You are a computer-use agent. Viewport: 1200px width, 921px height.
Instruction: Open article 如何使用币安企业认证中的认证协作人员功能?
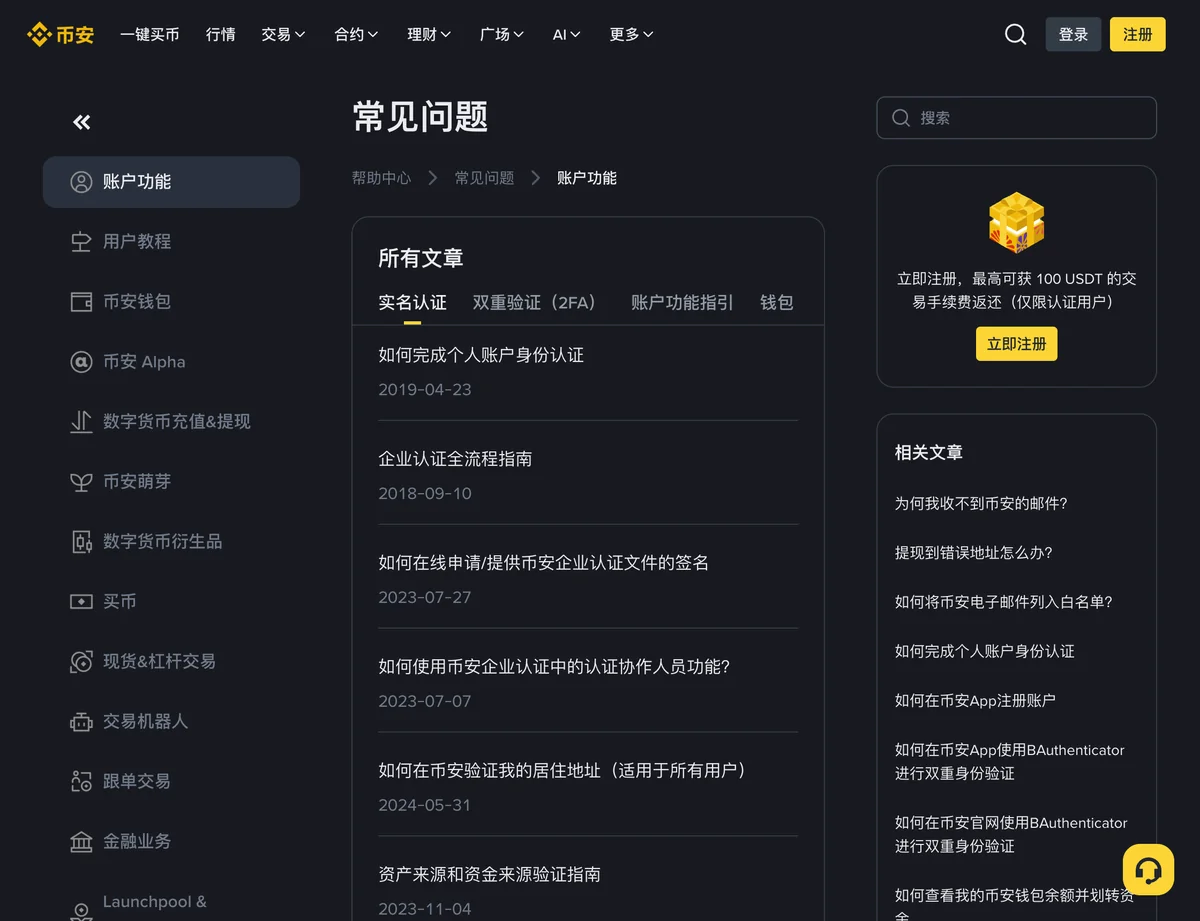tap(554, 667)
